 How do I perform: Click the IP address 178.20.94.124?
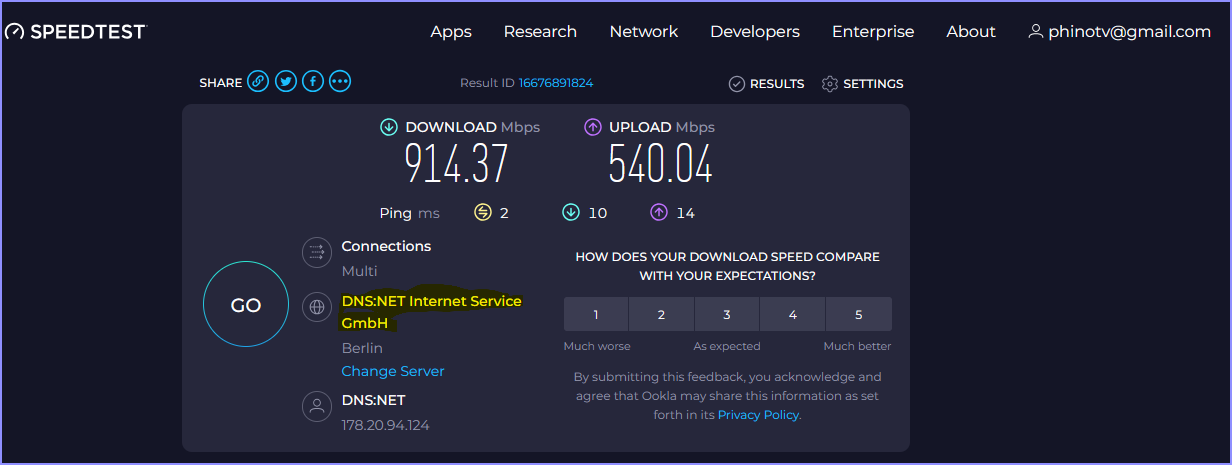[385, 425]
